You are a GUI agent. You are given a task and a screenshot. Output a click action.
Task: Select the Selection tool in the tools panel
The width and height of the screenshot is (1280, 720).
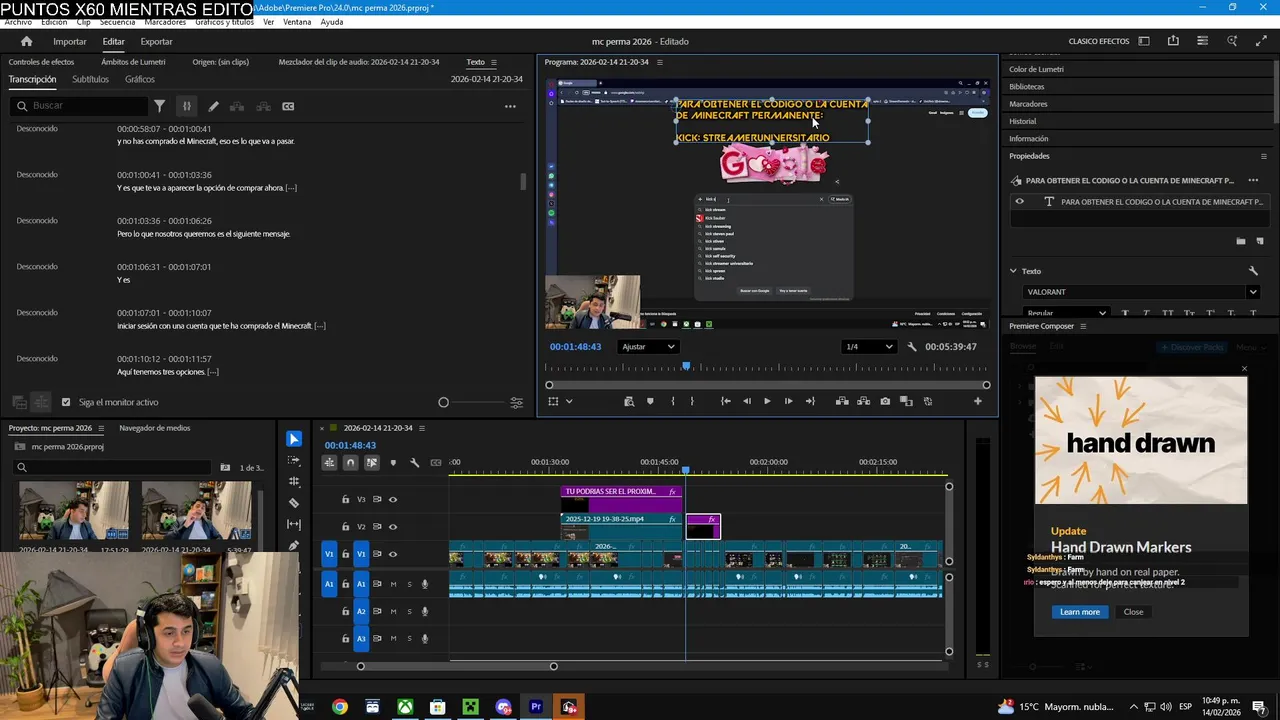tap(293, 439)
